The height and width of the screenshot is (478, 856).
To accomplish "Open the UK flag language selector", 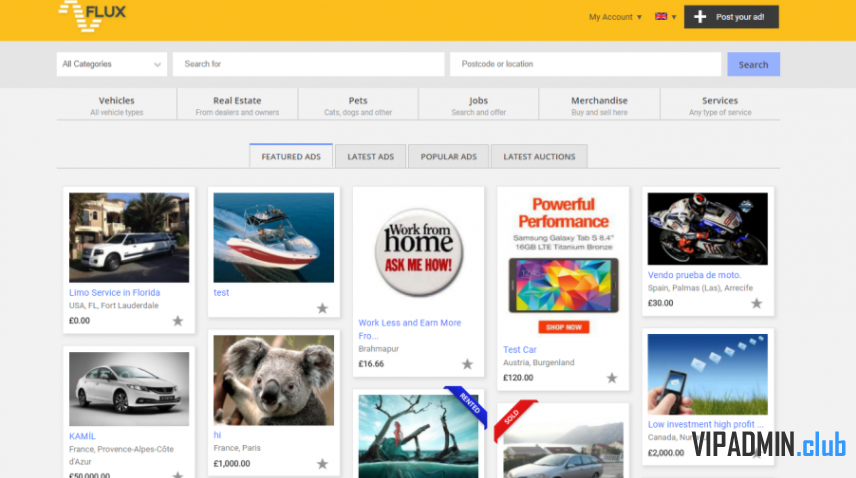I will [x=661, y=16].
